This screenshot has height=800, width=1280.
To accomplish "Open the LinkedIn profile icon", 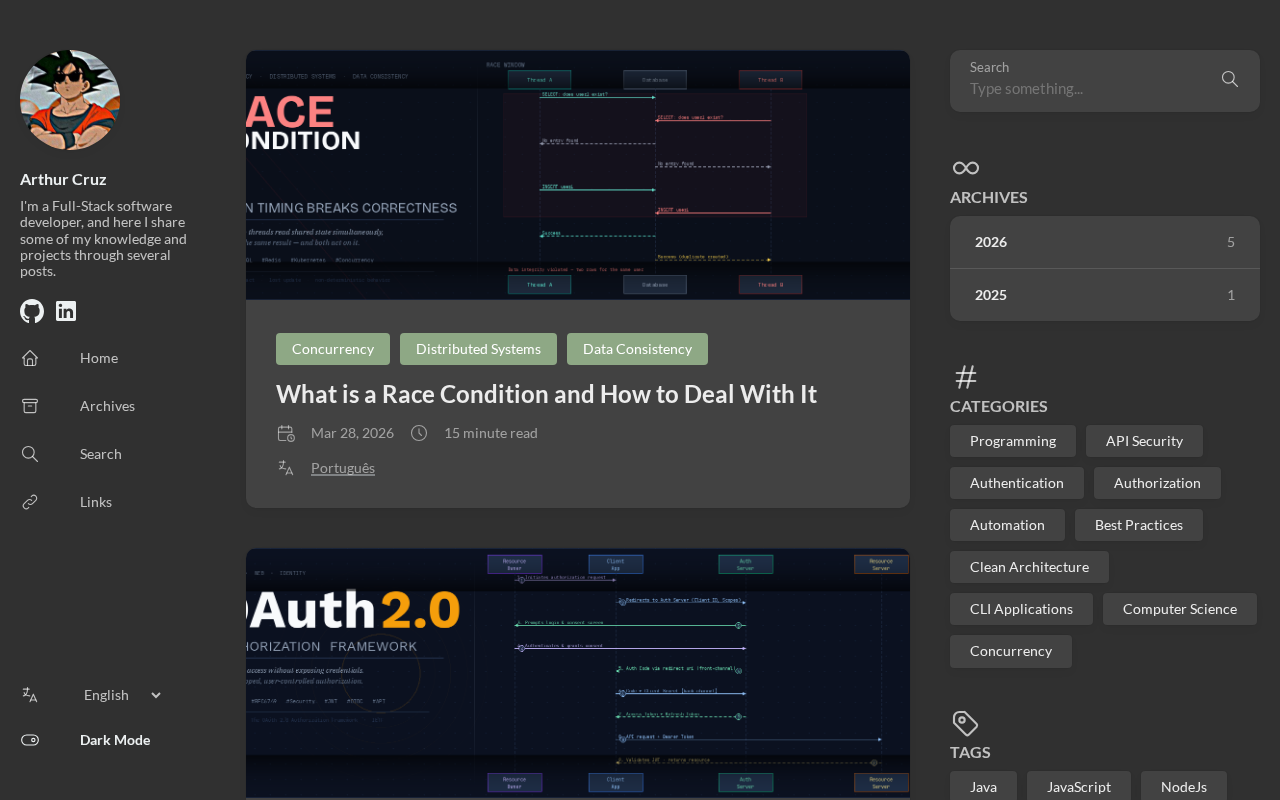I will [66, 311].
